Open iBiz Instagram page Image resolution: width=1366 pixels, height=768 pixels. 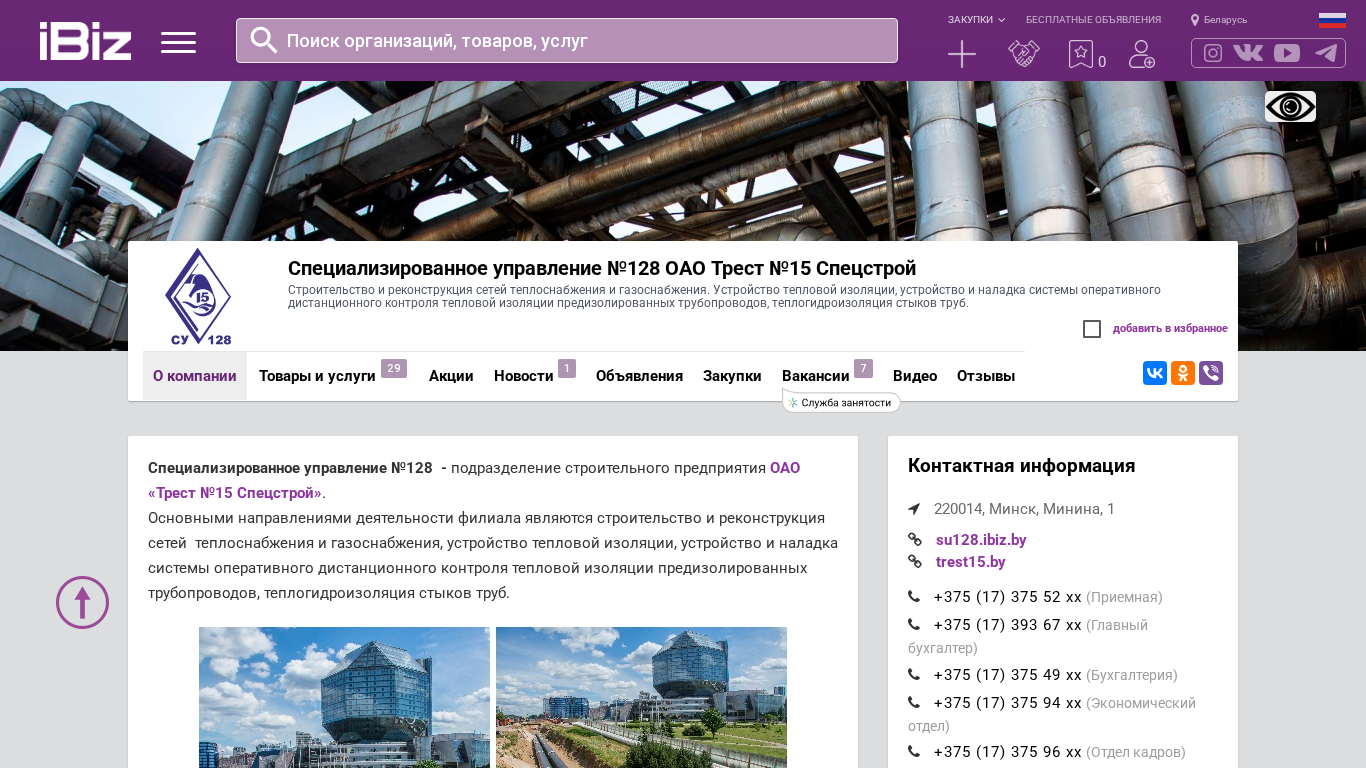coord(1213,53)
